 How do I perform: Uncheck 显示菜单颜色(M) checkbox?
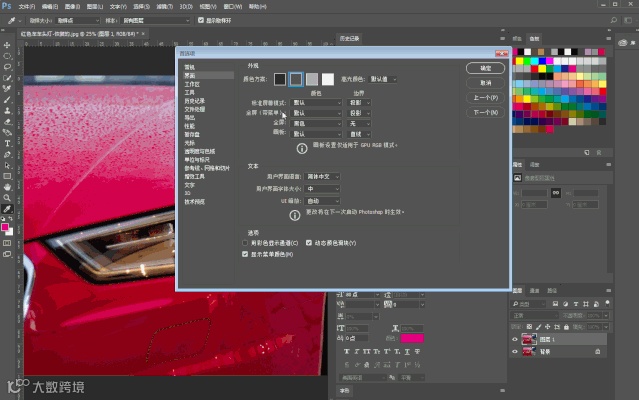pyautogui.click(x=245, y=254)
